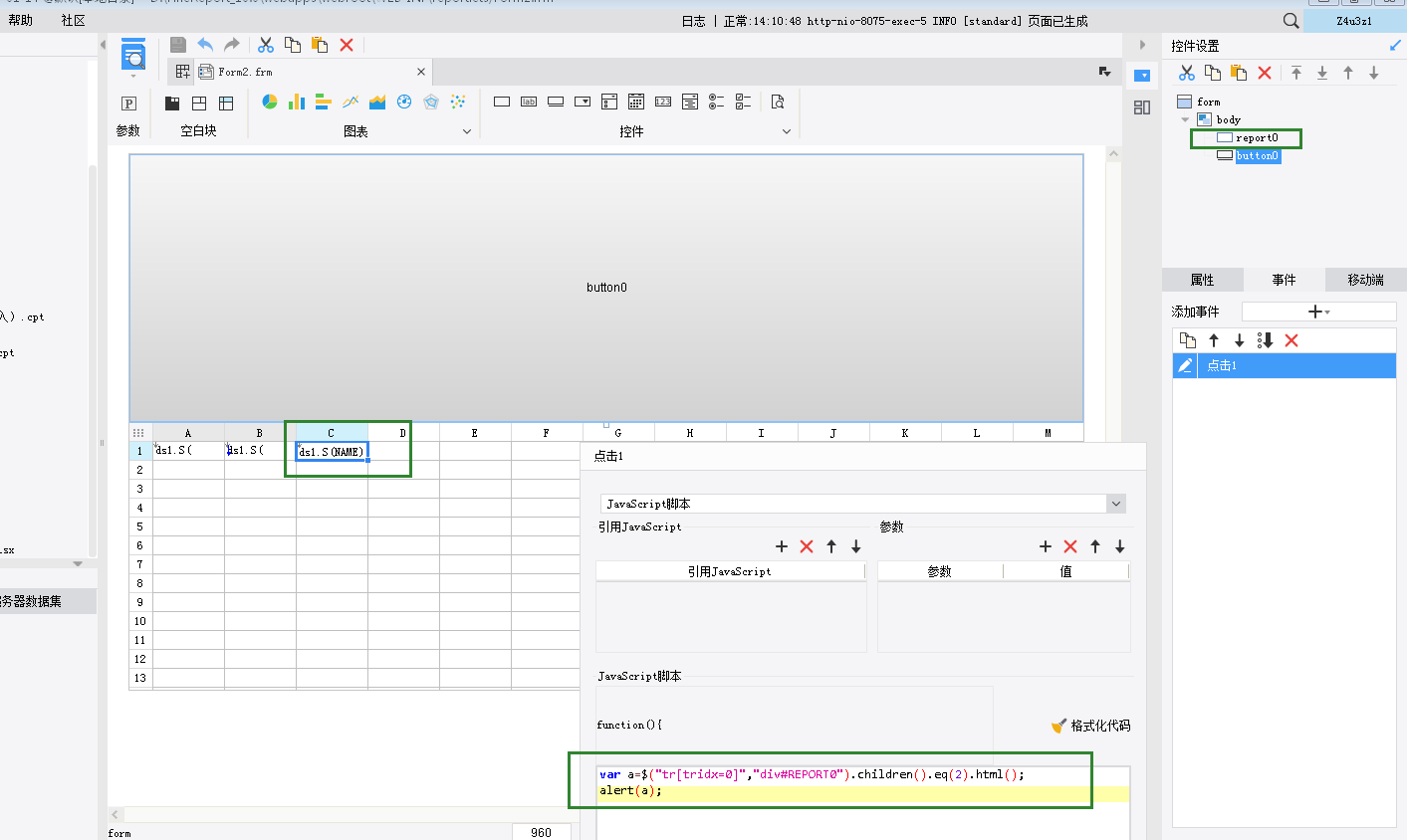Select the radio button group widget
This screenshot has width=1407, height=840.
[717, 102]
